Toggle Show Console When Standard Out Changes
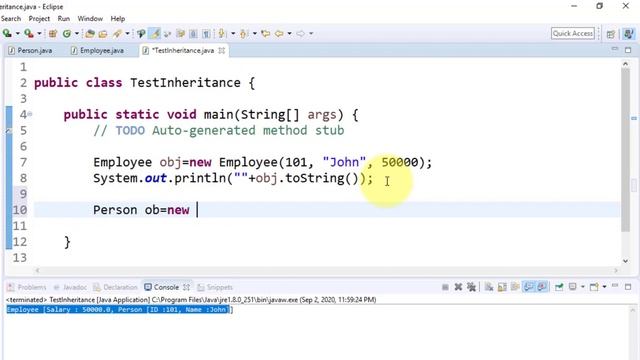The width and height of the screenshot is (640, 360). click(x=529, y=287)
